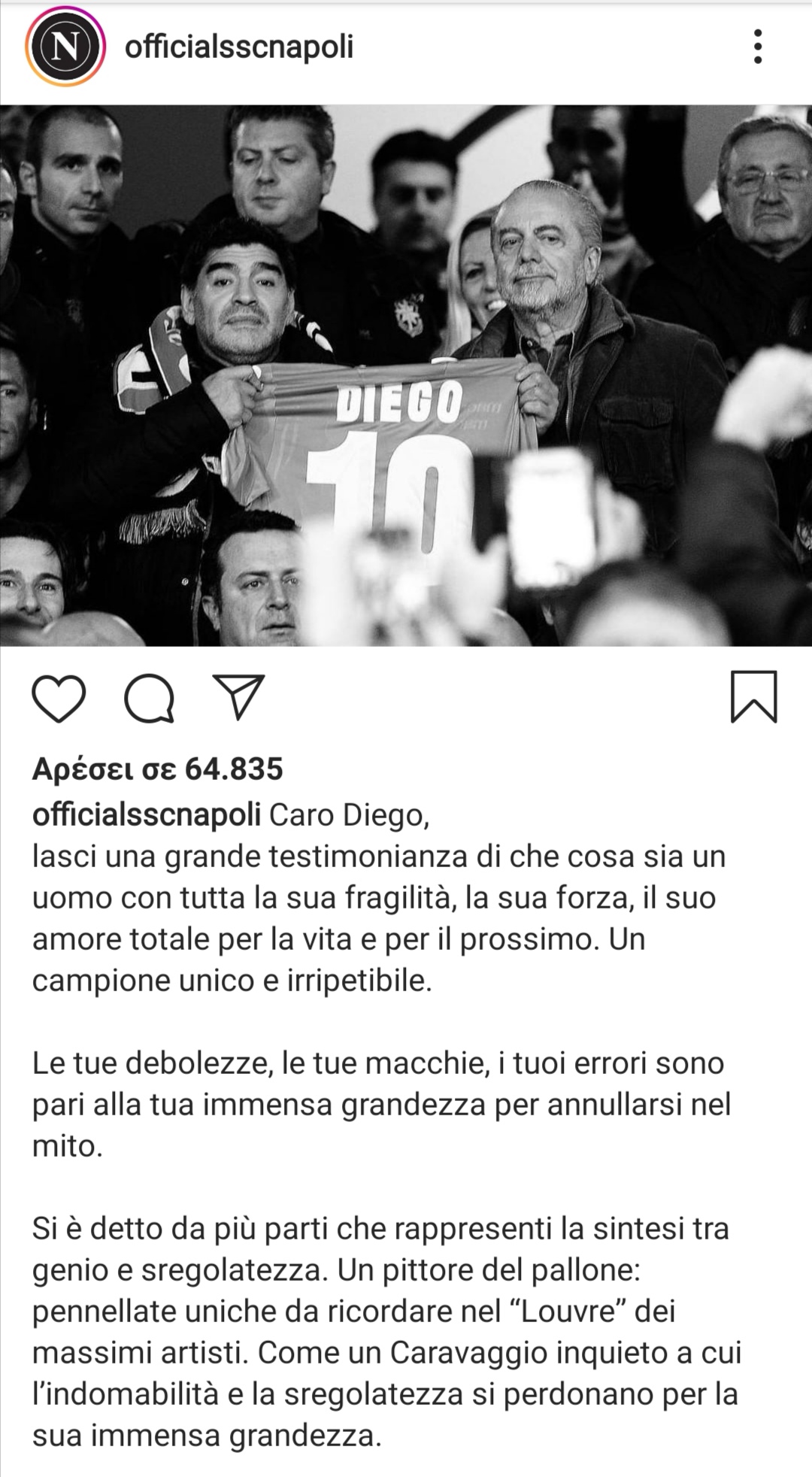Image resolution: width=812 pixels, height=1477 pixels.
Task: Like the post with the heart icon
Action: click(x=59, y=699)
